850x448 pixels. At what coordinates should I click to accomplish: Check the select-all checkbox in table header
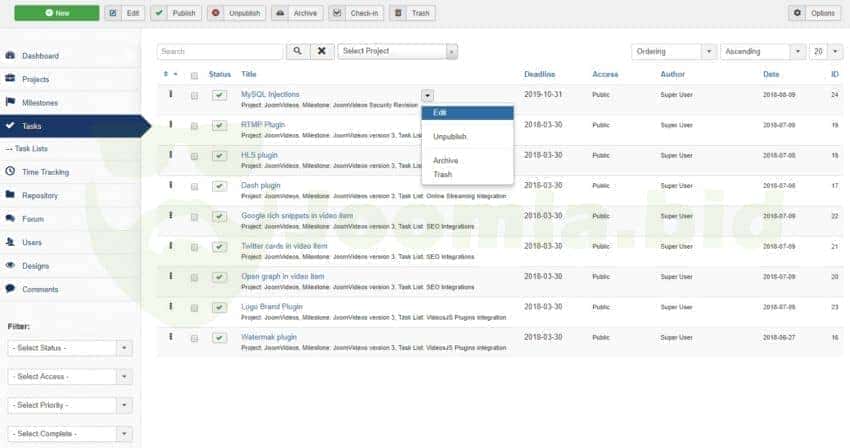pos(194,75)
